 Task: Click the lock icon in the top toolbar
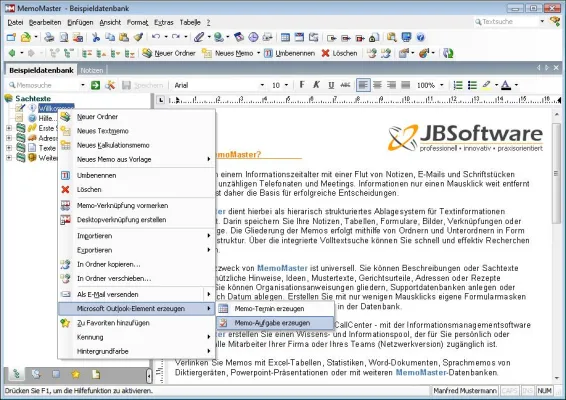(374, 37)
